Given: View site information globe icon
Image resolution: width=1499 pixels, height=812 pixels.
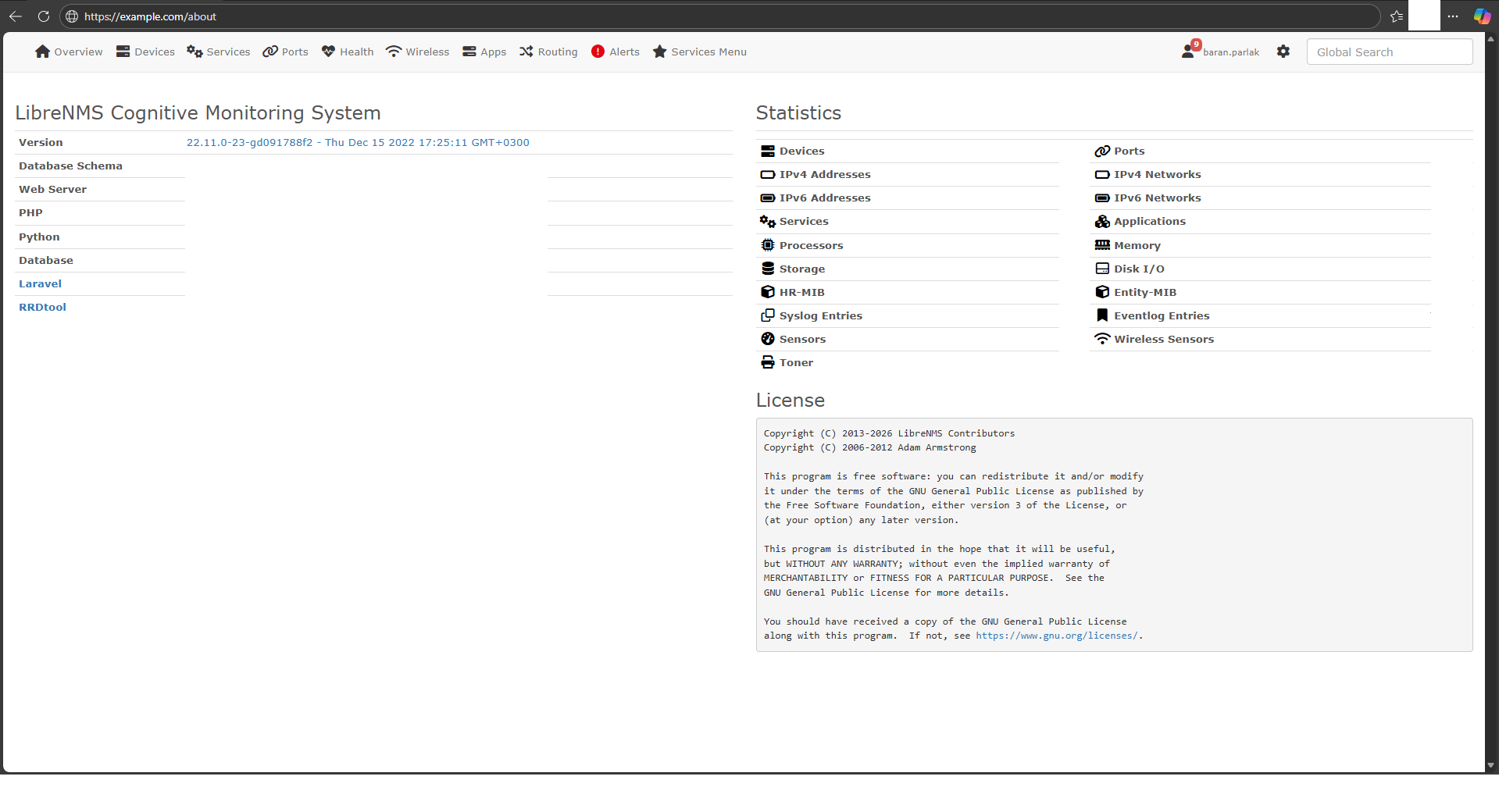Looking at the screenshot, I should (72, 16).
